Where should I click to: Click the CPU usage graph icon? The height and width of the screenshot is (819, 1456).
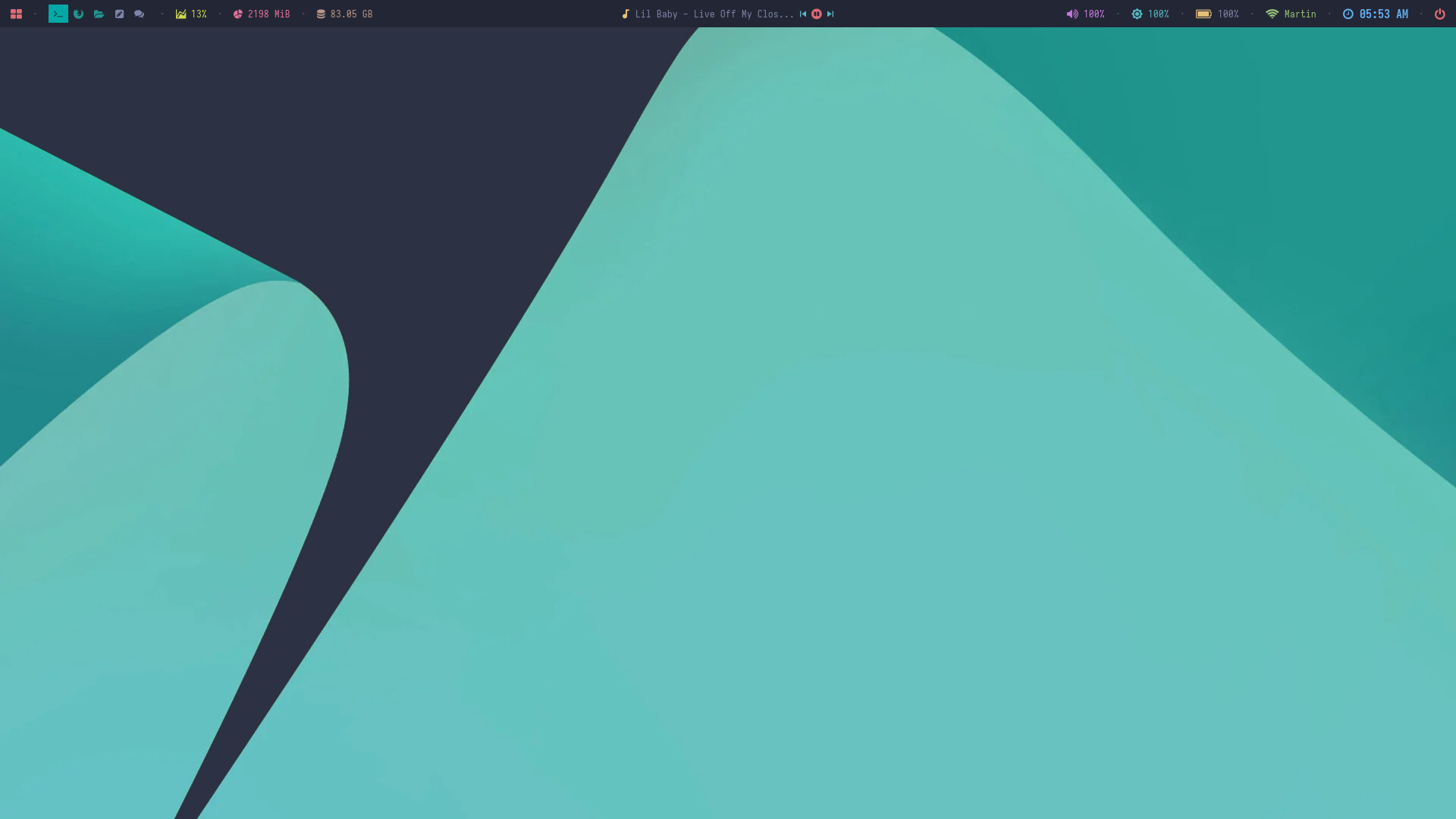click(180, 14)
